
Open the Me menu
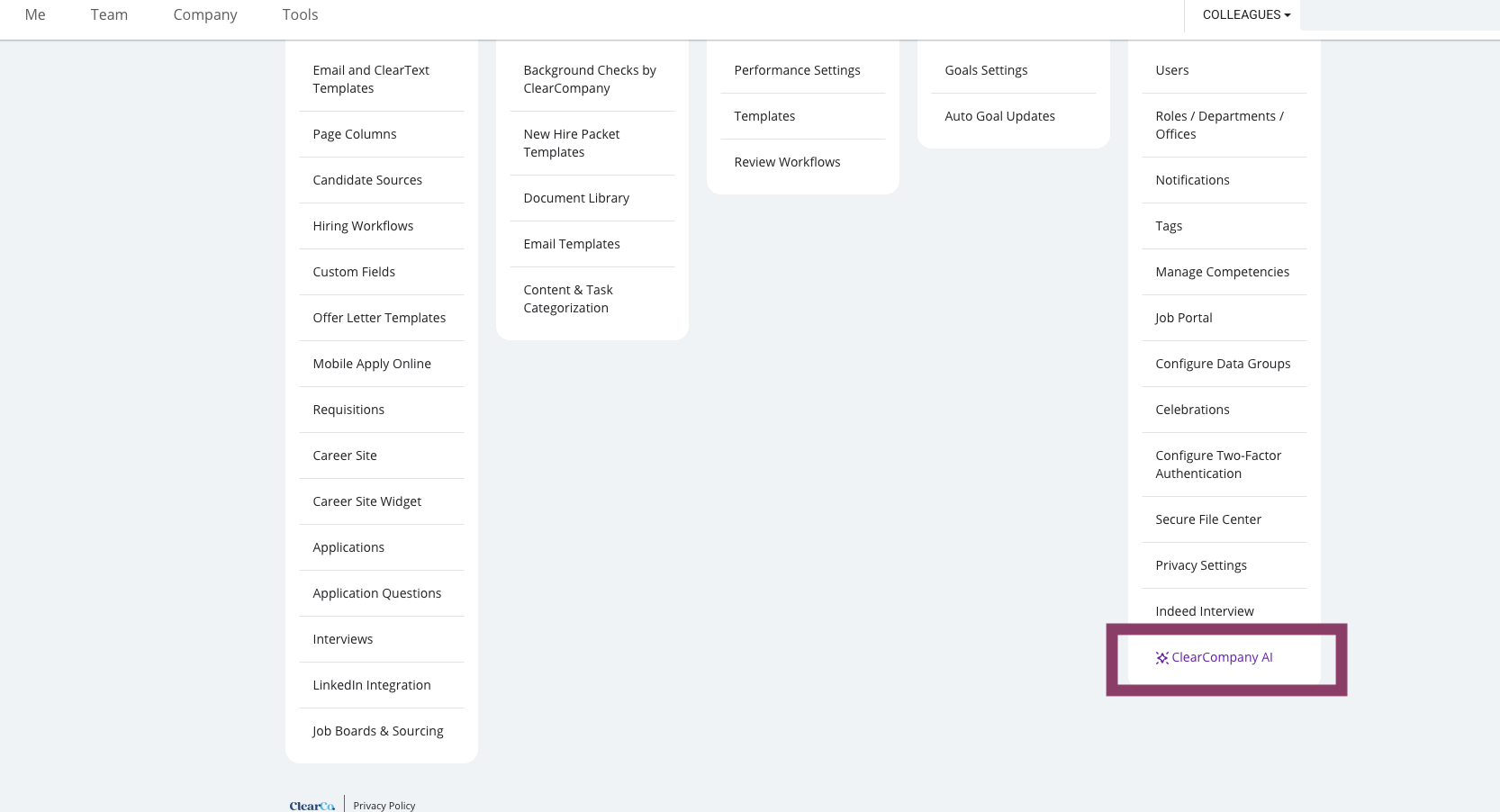click(35, 14)
